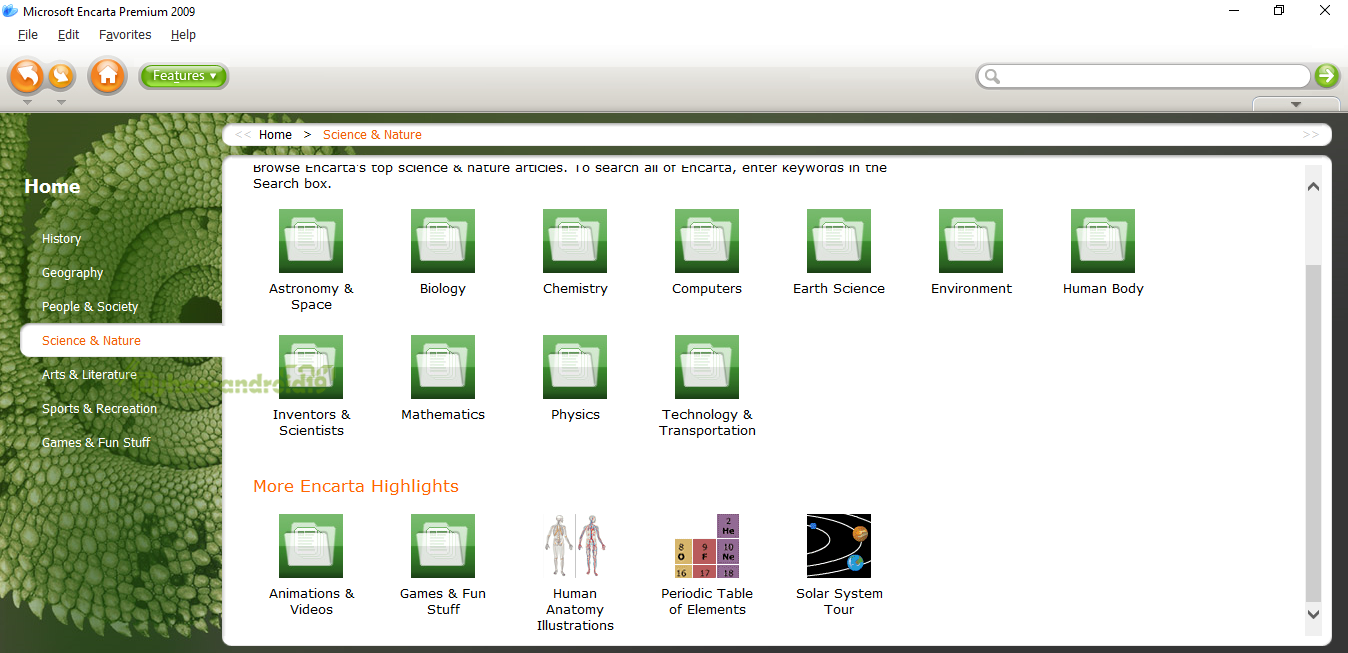Open the Astronomy & Space folder icon

[x=311, y=241]
